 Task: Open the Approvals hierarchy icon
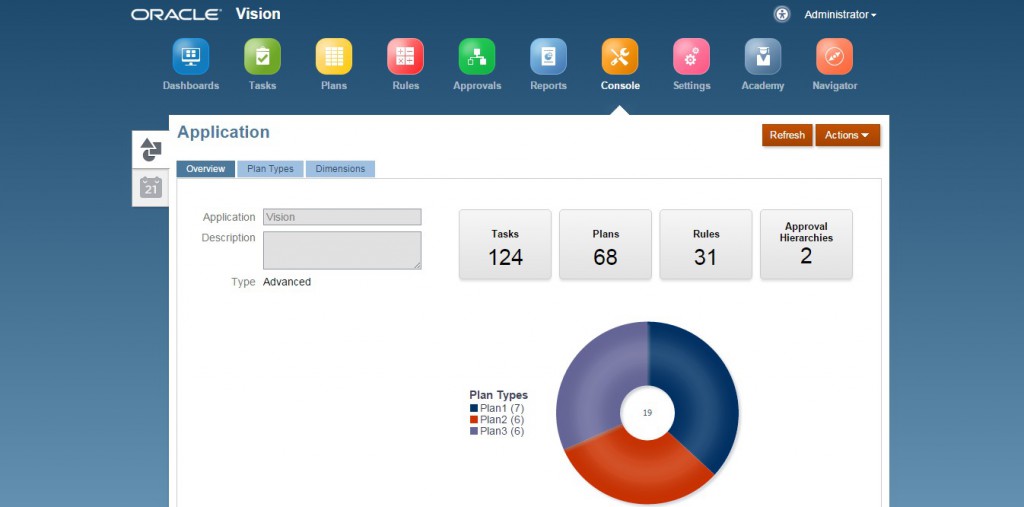(x=477, y=56)
